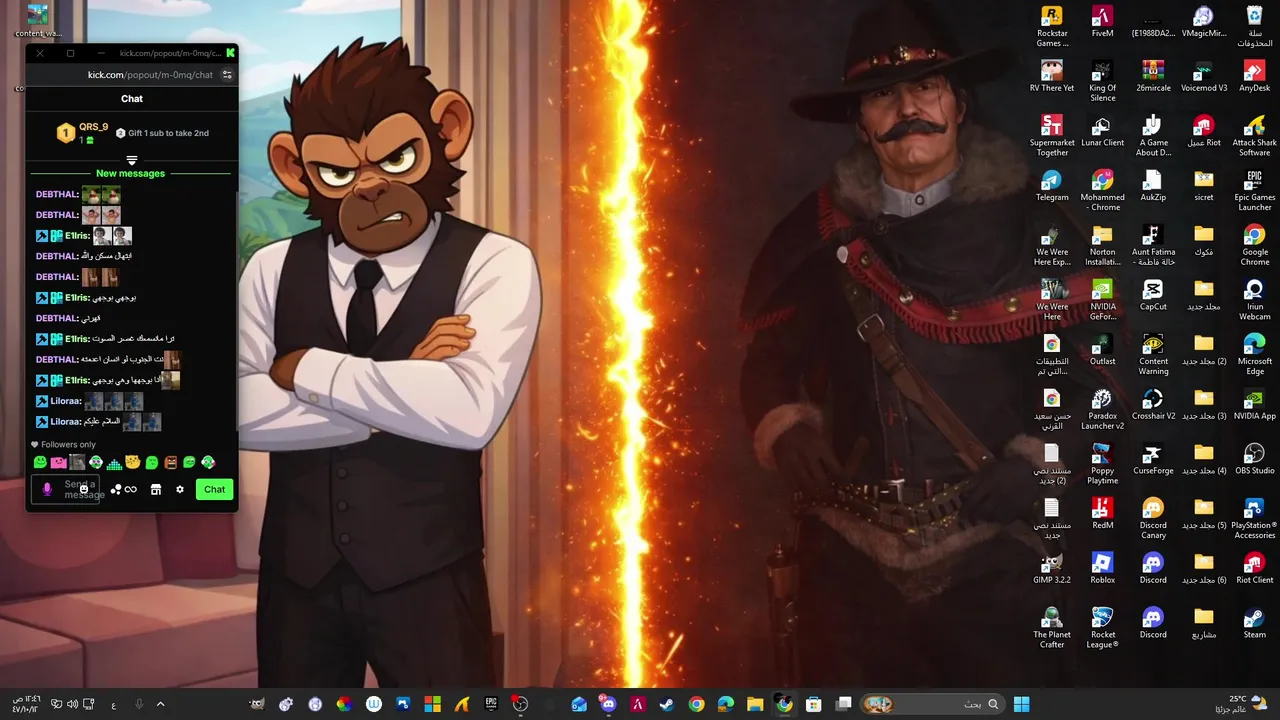This screenshot has height=720, width=1280.
Task: Click Liloraa username in the last chat message
Action: pos(65,422)
